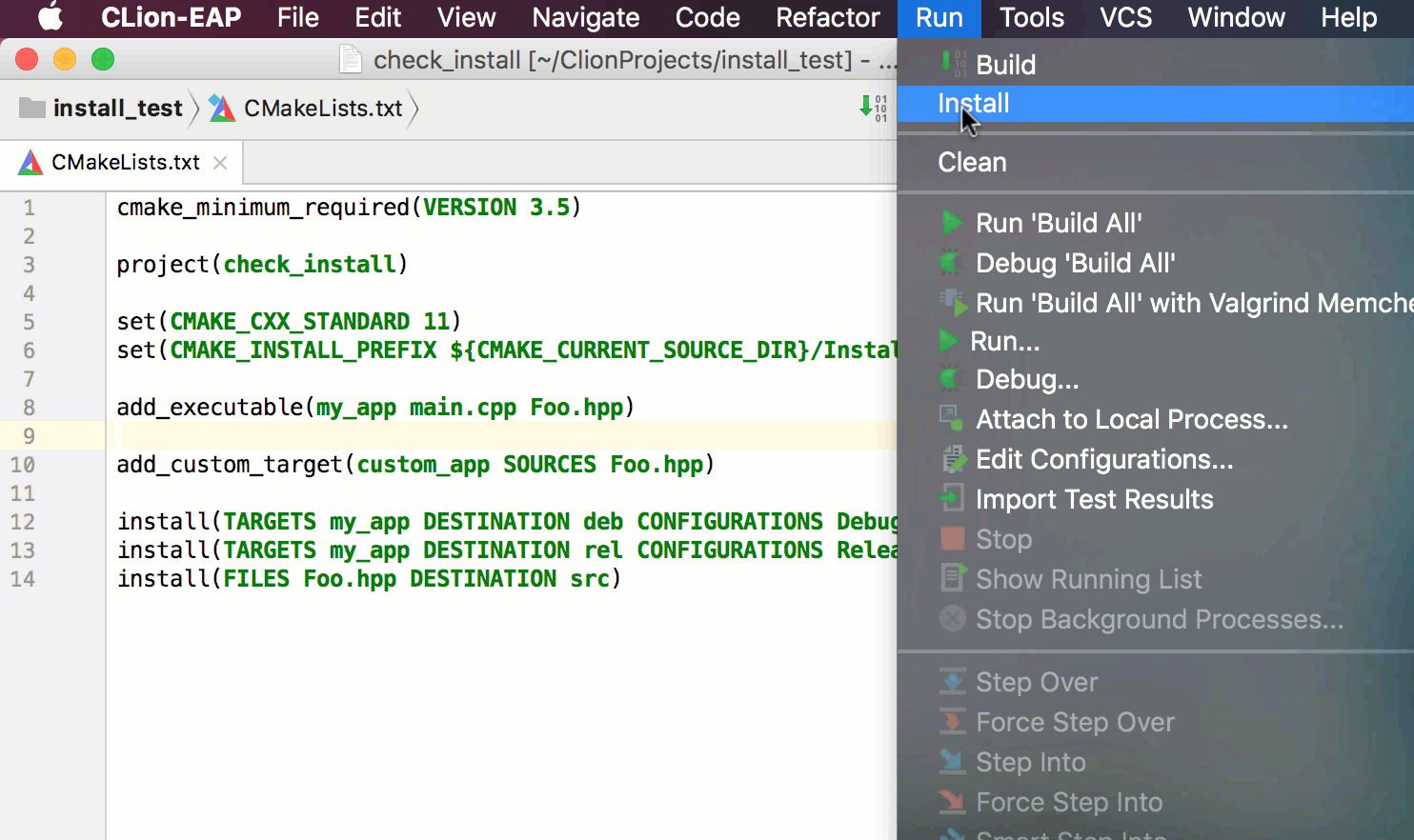Click the Stop Background Processes icon
1414x840 pixels.
click(953, 619)
